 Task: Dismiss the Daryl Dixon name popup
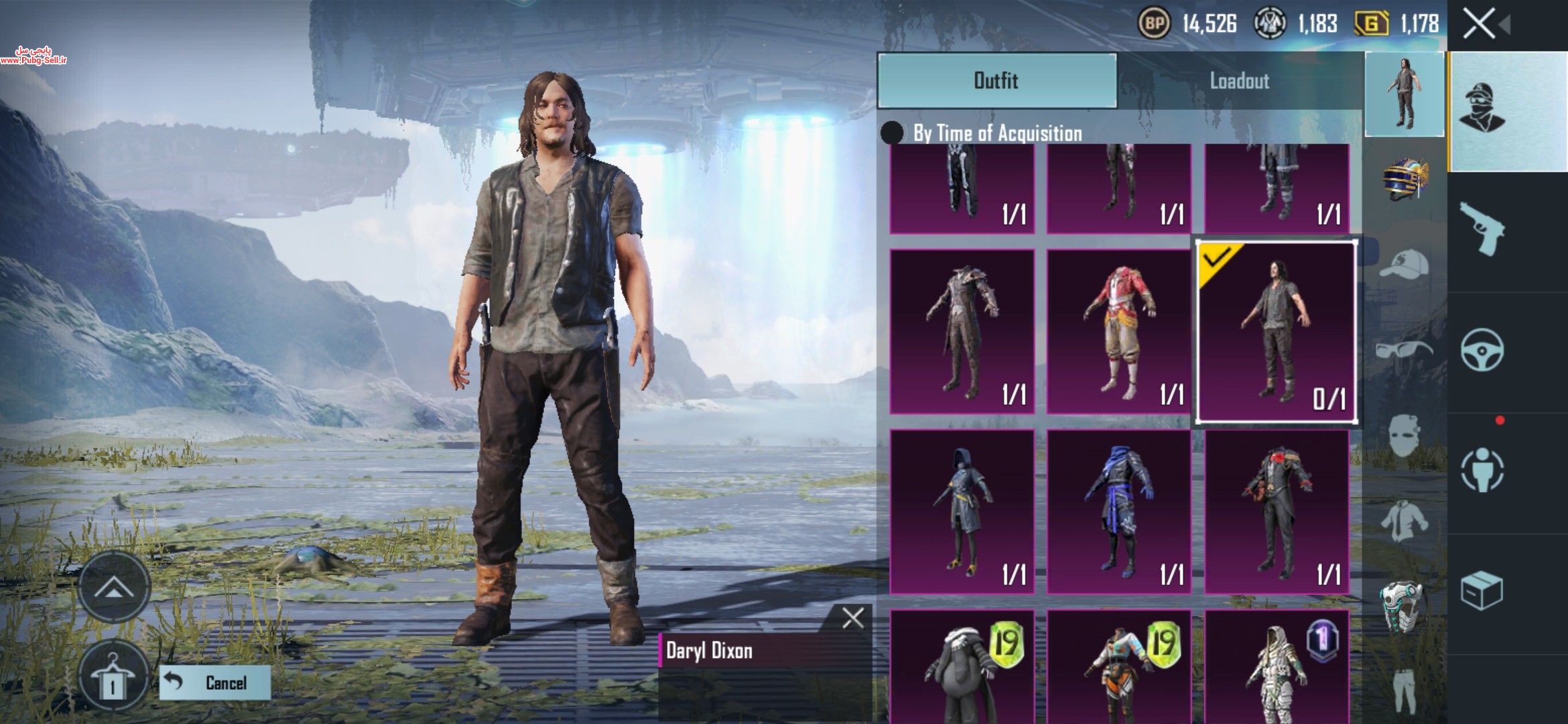852,617
